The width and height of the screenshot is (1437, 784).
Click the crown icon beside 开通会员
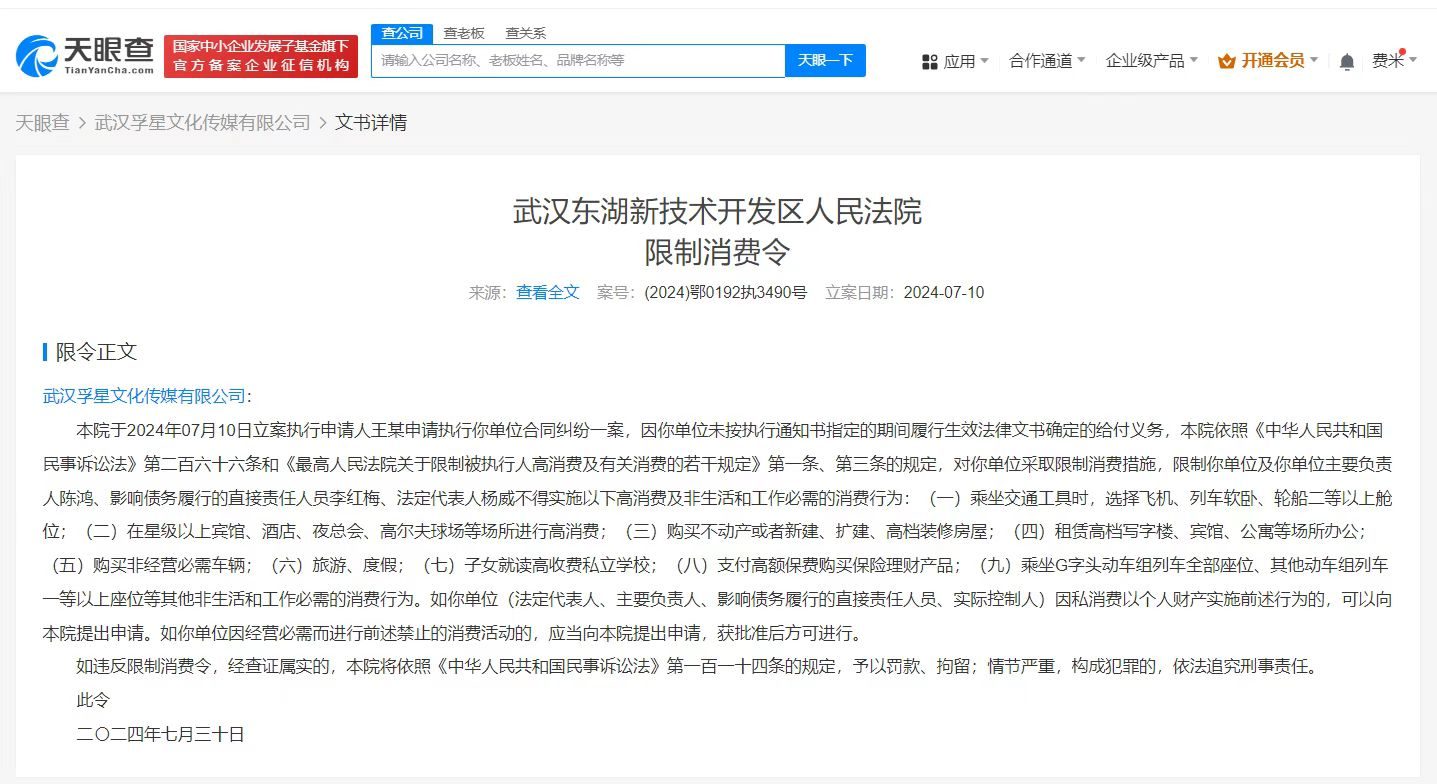tap(1226, 62)
